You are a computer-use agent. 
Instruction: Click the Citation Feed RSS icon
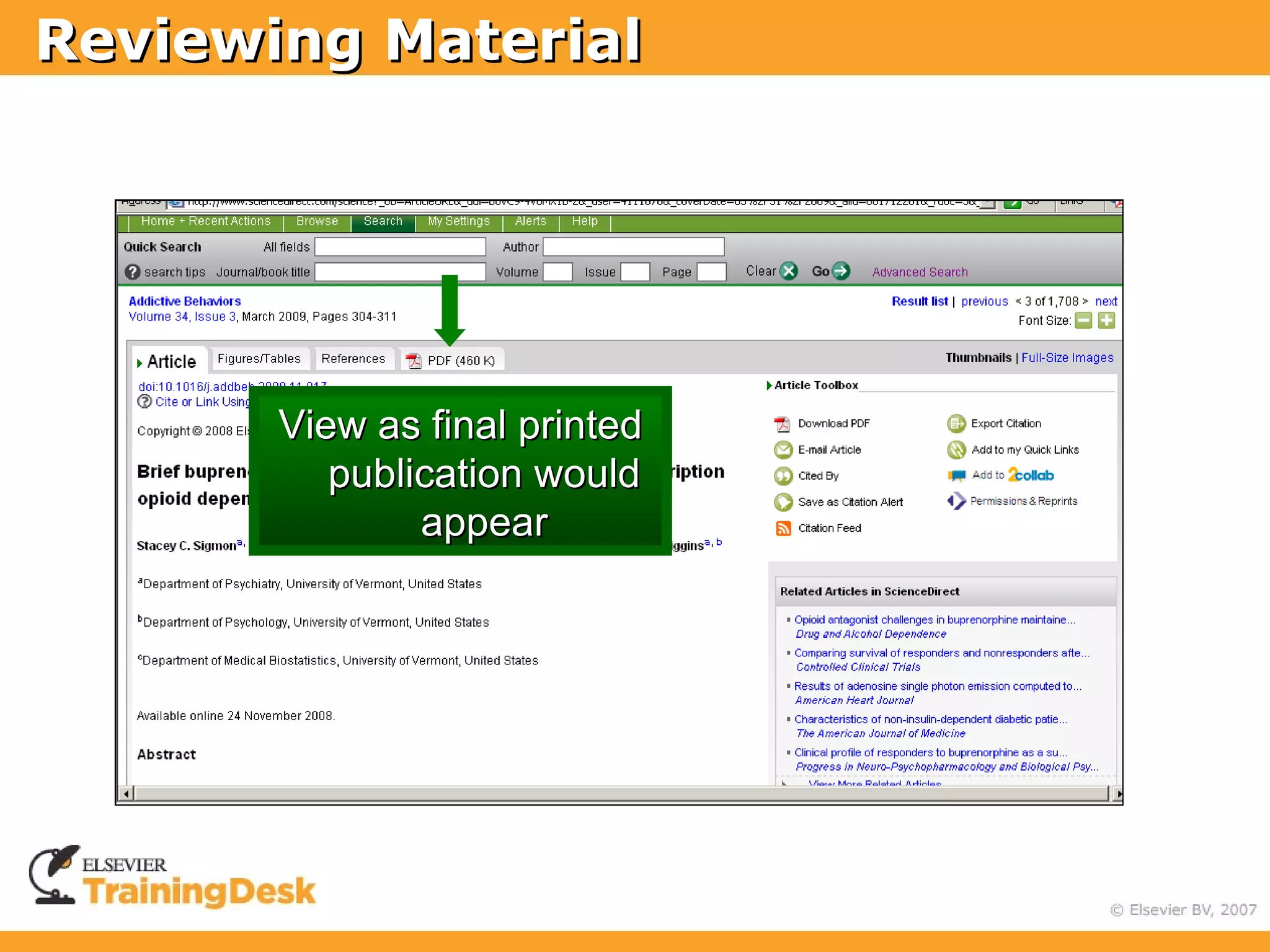[x=783, y=528]
